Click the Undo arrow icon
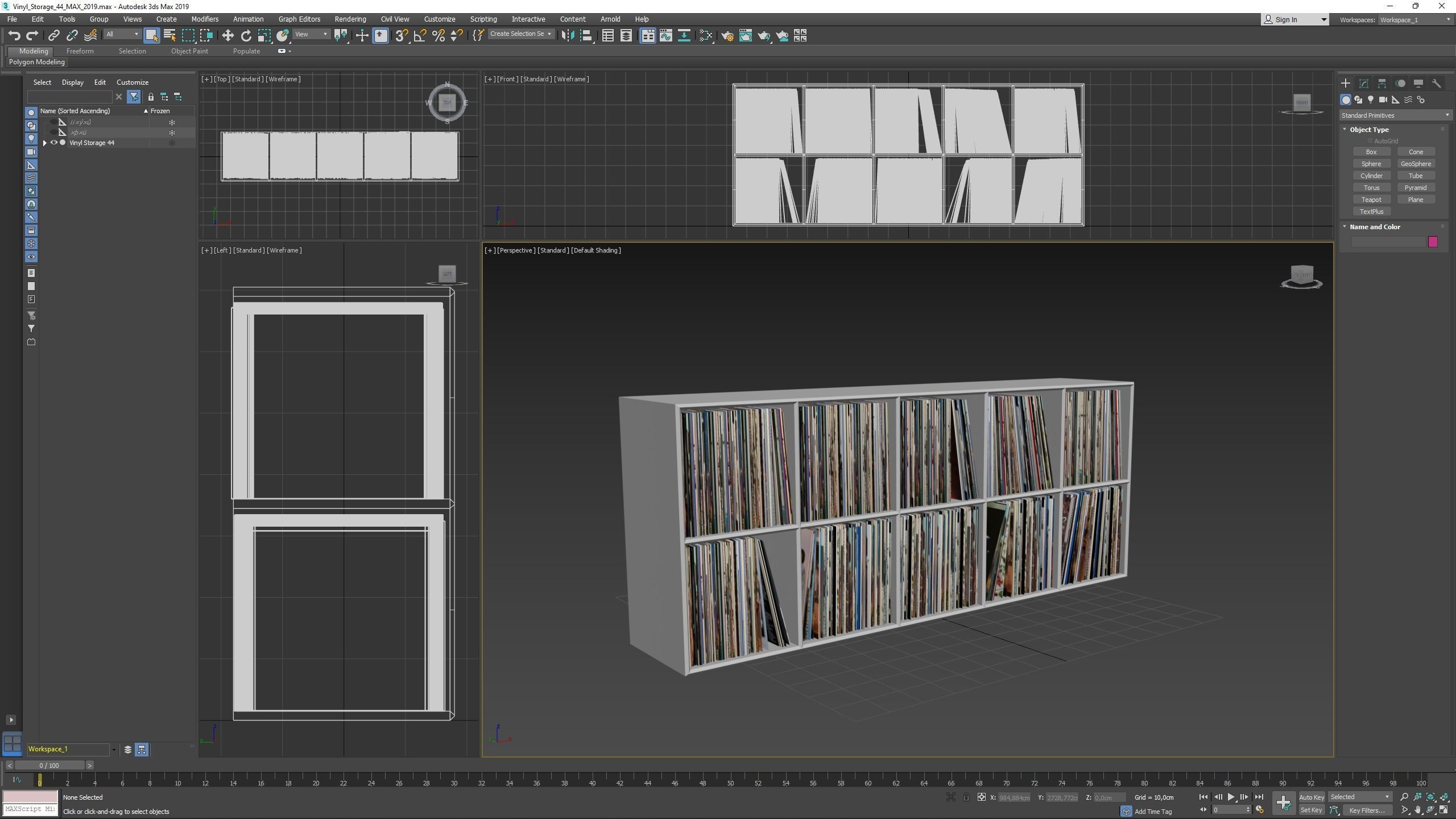The height and width of the screenshot is (819, 1456). pos(14,36)
